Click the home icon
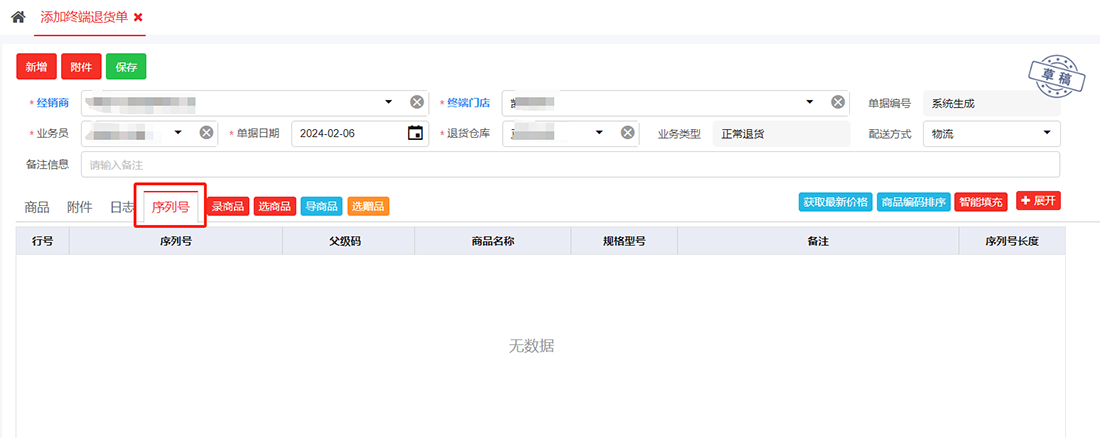The image size is (1100, 438). (18, 17)
